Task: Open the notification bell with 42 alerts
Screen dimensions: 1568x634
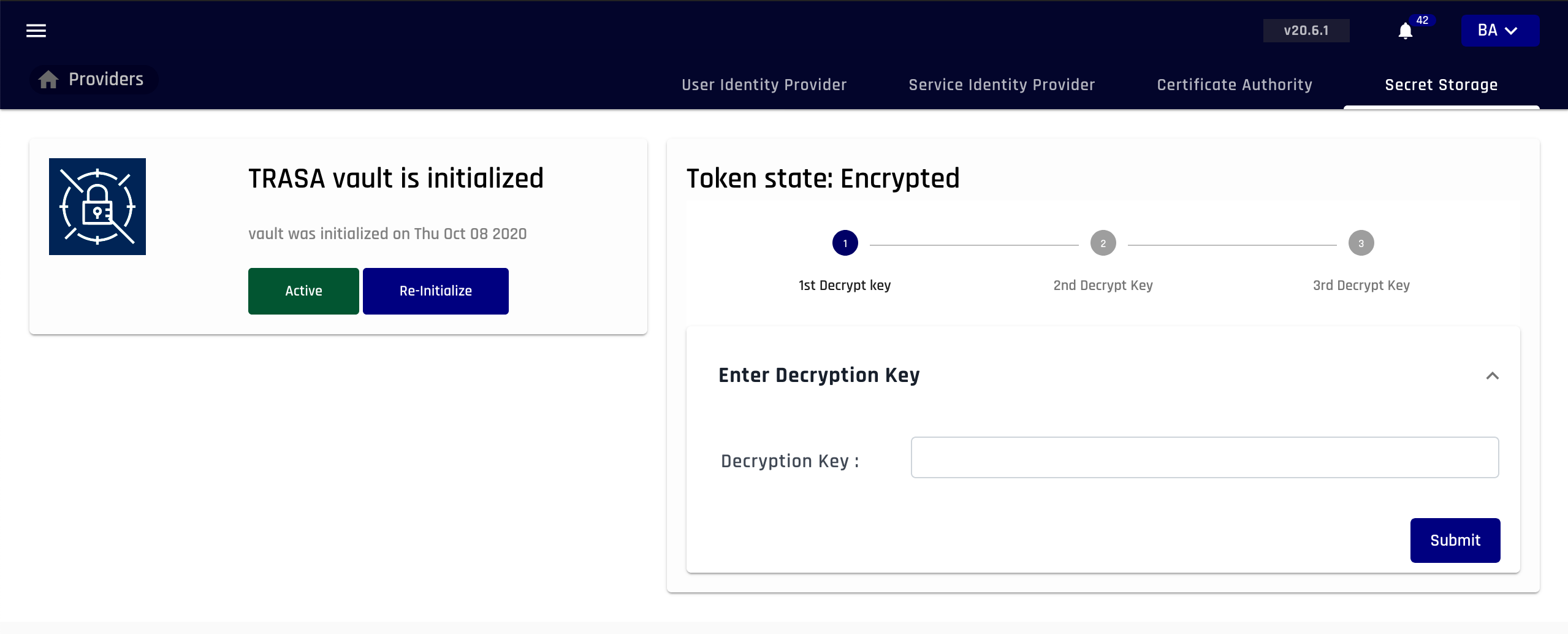Action: pyautogui.click(x=1404, y=31)
